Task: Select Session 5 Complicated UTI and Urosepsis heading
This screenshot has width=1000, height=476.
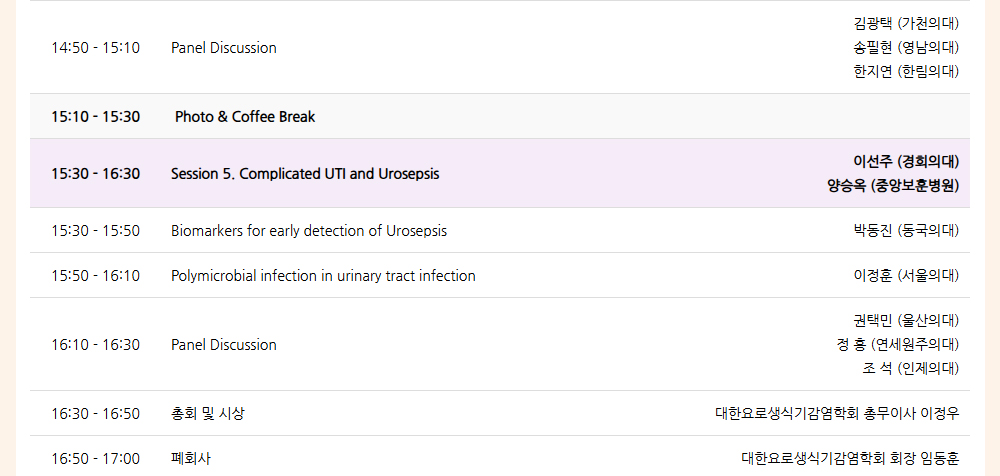Action: click(x=305, y=174)
